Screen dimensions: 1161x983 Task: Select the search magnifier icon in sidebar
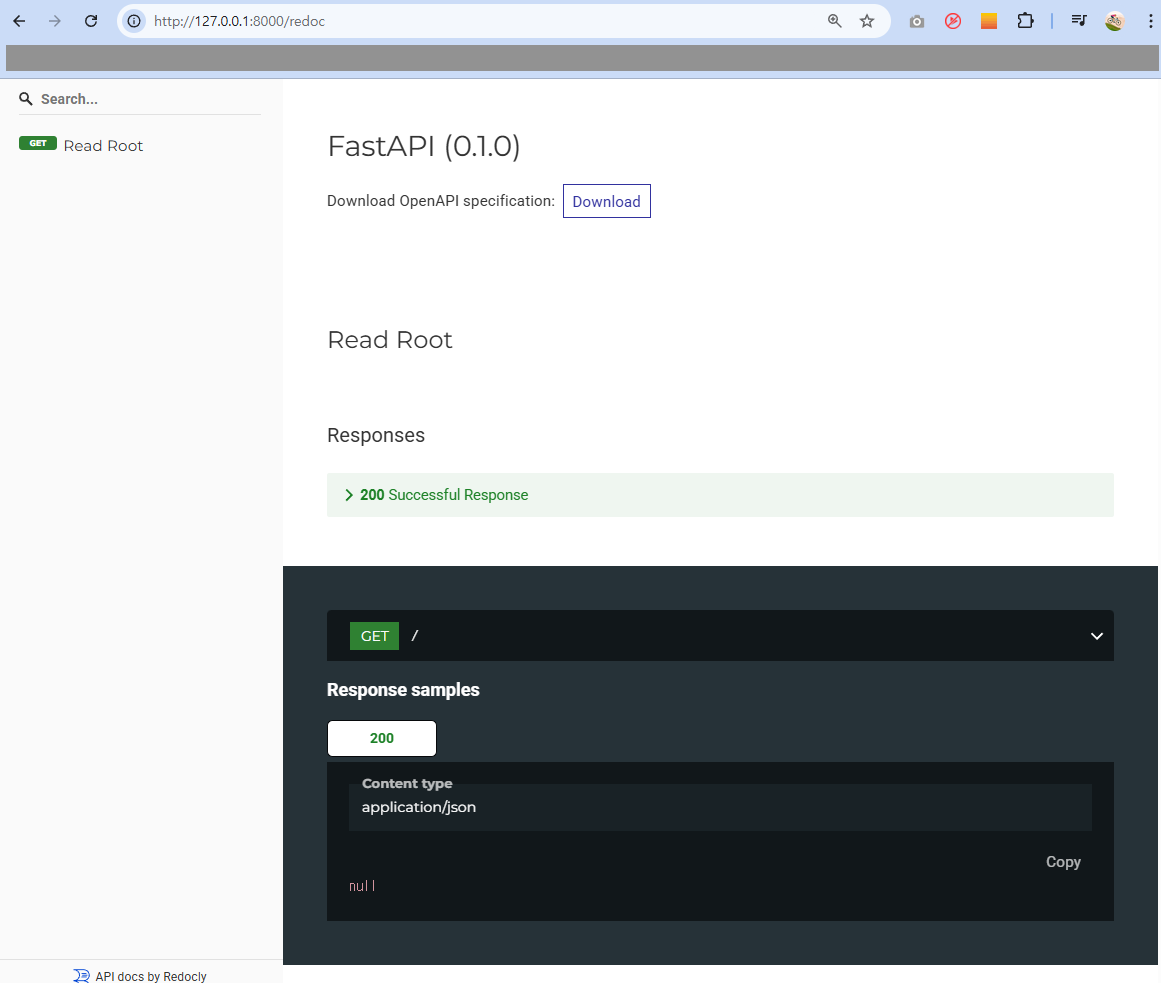point(26,99)
